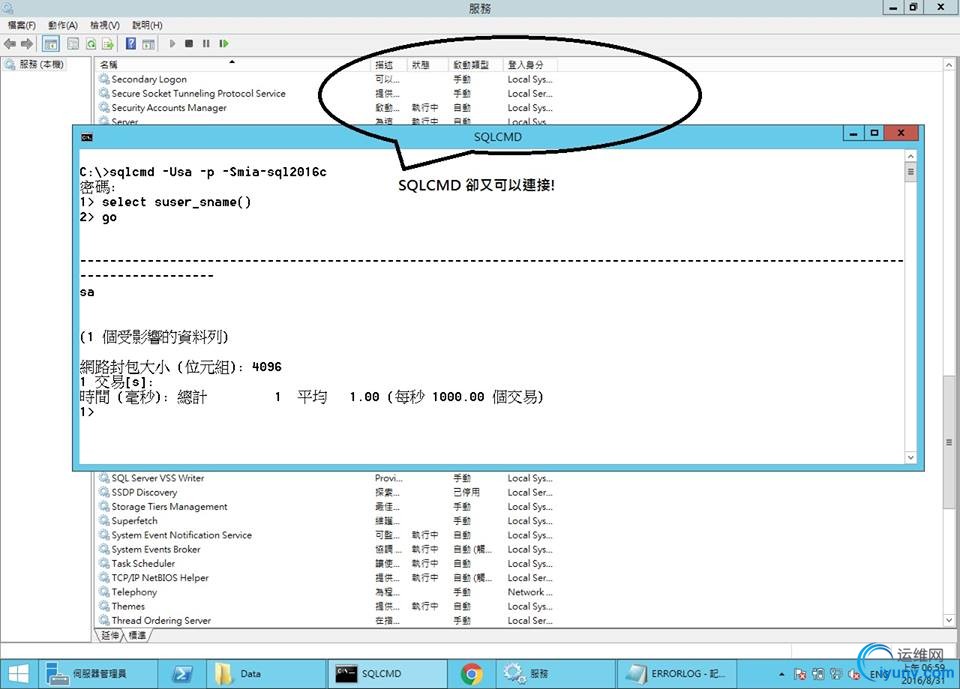Open the 動作(A) menu
Viewport: 960px width, 689px height.
pyautogui.click(x=63, y=25)
